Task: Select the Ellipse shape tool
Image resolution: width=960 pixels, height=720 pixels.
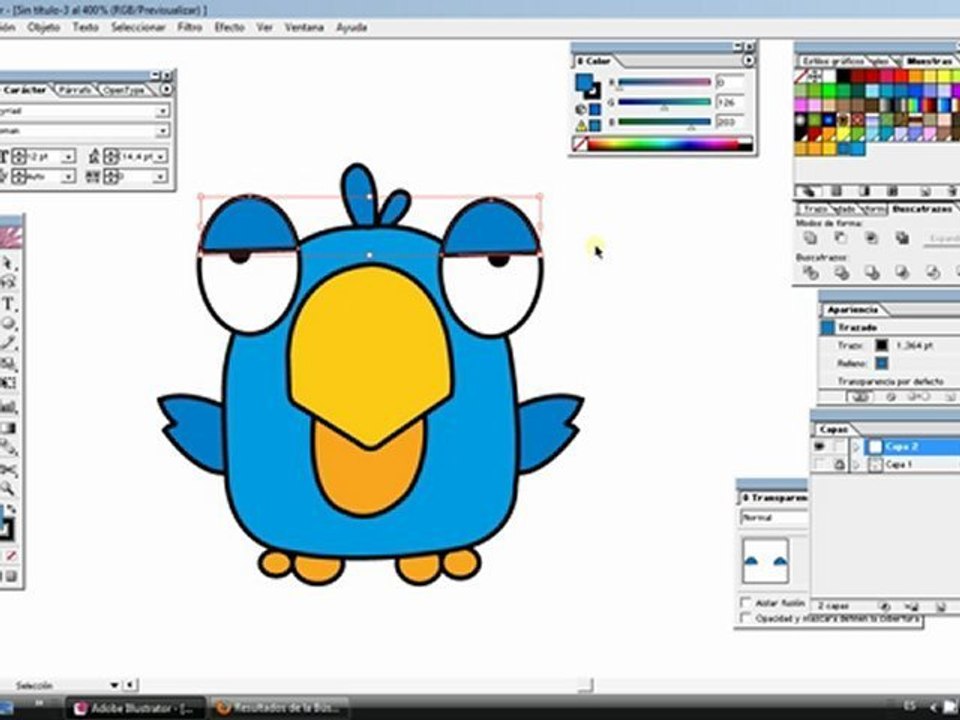Action: click(x=8, y=324)
